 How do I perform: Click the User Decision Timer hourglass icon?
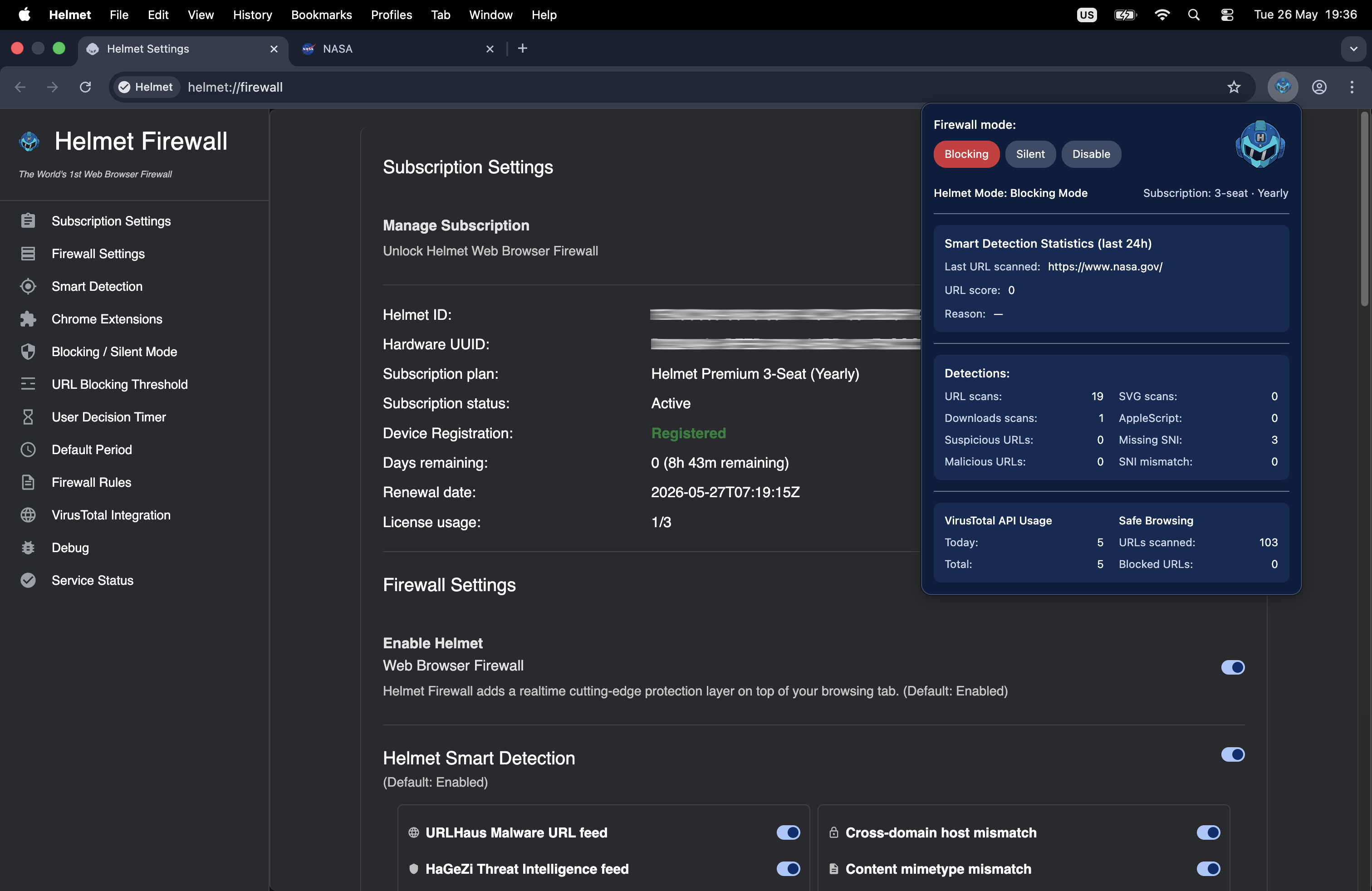(x=28, y=417)
